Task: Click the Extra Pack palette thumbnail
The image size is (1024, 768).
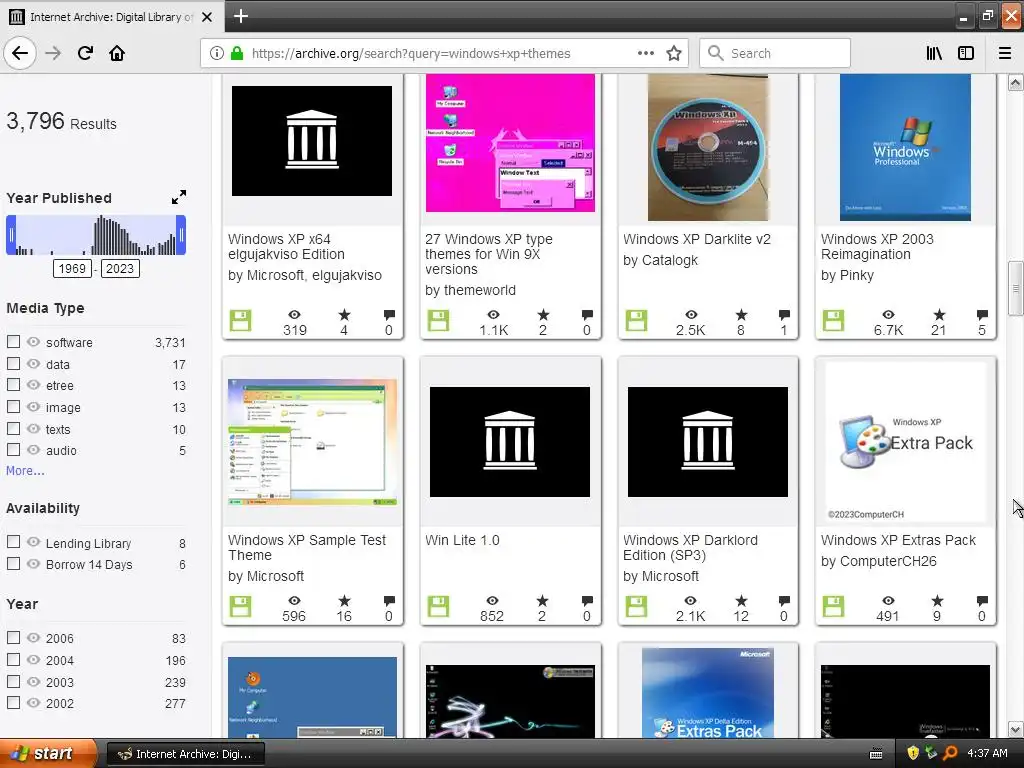Action: pos(905,442)
